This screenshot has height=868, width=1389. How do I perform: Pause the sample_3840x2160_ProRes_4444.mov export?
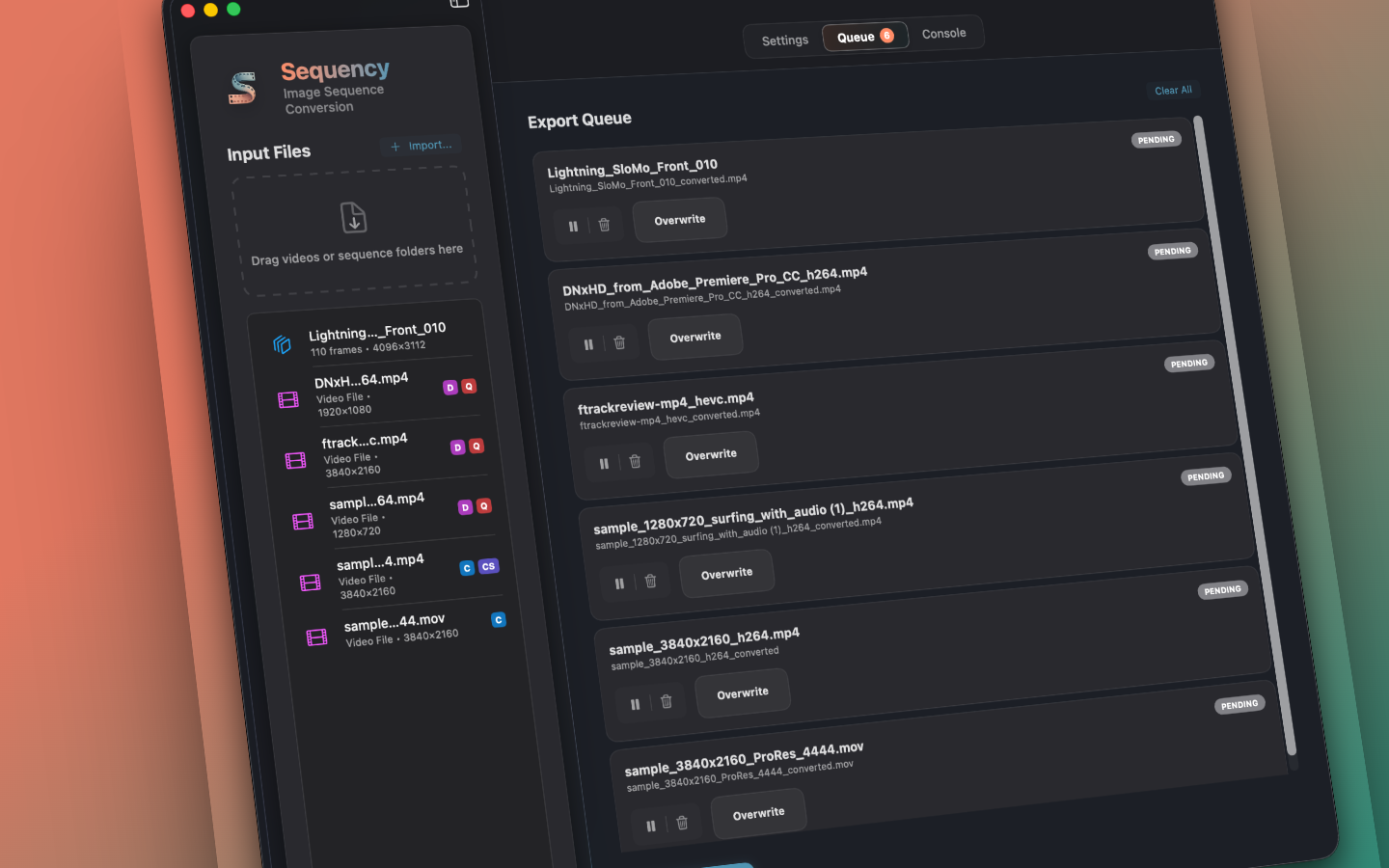click(651, 826)
